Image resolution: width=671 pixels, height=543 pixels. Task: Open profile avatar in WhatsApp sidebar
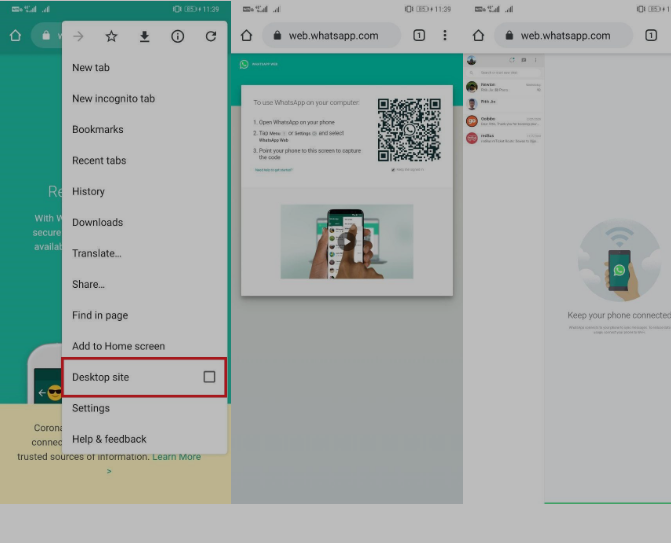click(x=472, y=60)
